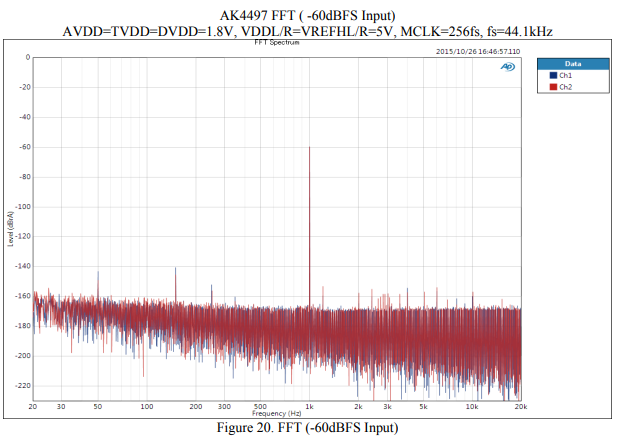Click the 50 Hz spur peak
This screenshot has width=634, height=439.
(x=98, y=272)
